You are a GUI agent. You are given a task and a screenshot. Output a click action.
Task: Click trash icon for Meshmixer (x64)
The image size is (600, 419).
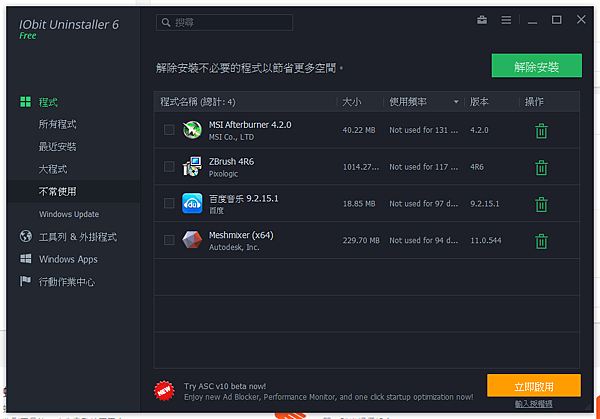click(541, 241)
